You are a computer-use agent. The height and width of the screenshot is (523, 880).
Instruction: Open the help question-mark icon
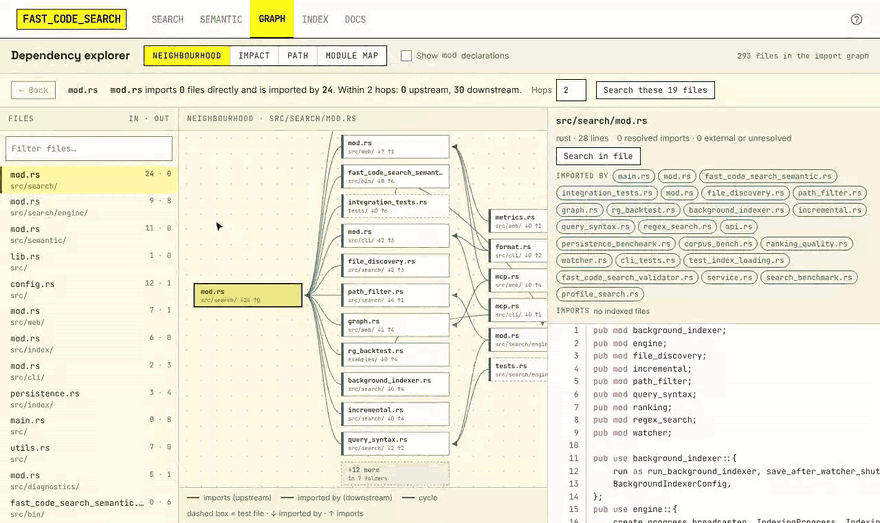[856, 20]
